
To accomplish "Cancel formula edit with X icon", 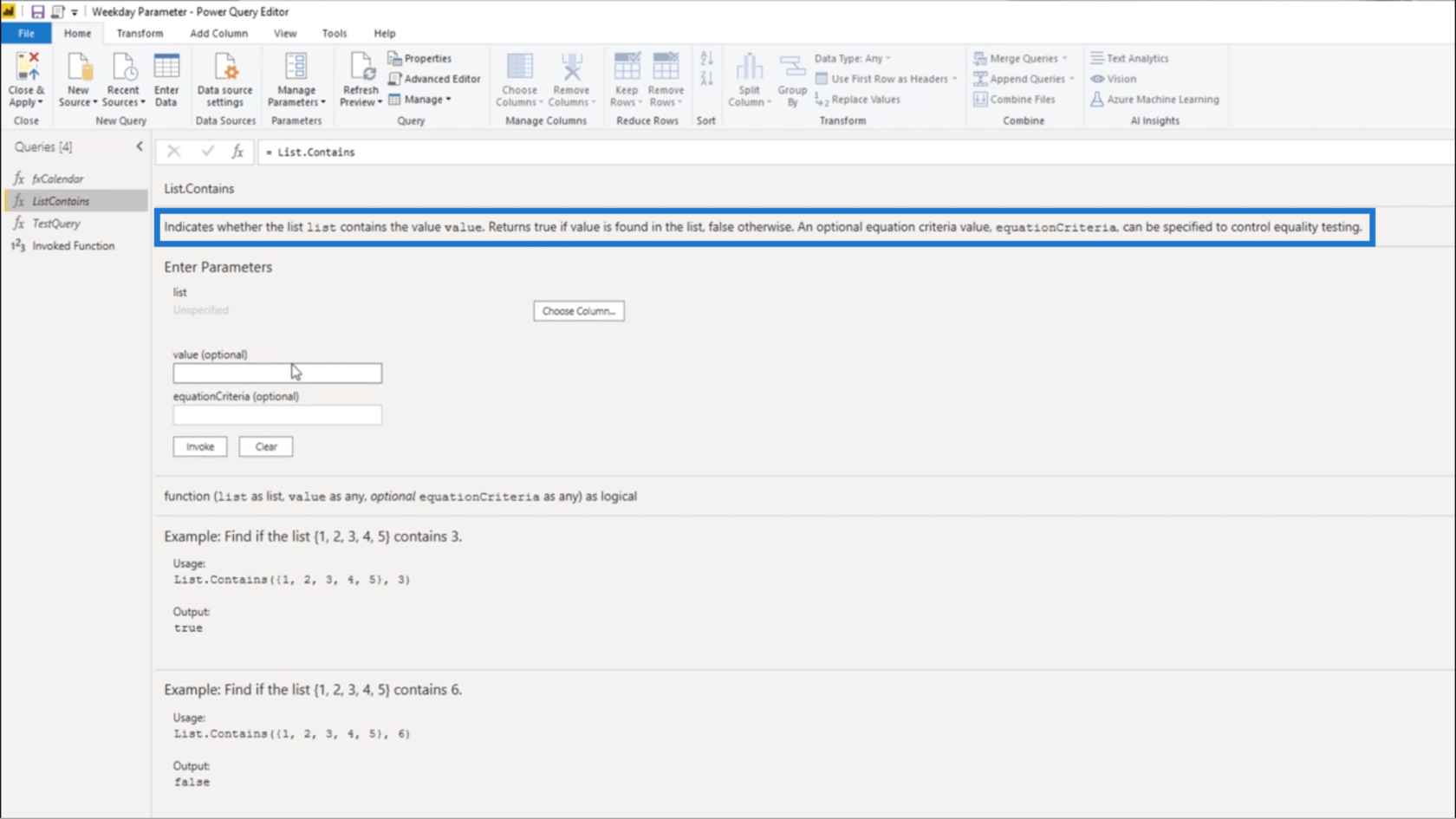I will coord(173,152).
